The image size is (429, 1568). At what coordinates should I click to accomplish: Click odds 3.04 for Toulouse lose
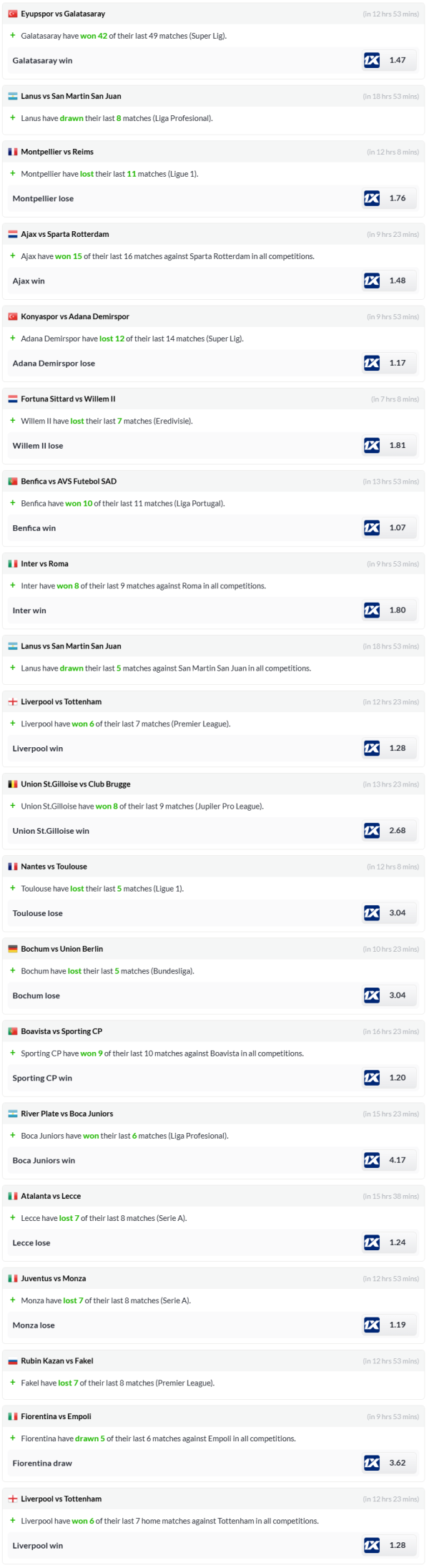pyautogui.click(x=398, y=912)
